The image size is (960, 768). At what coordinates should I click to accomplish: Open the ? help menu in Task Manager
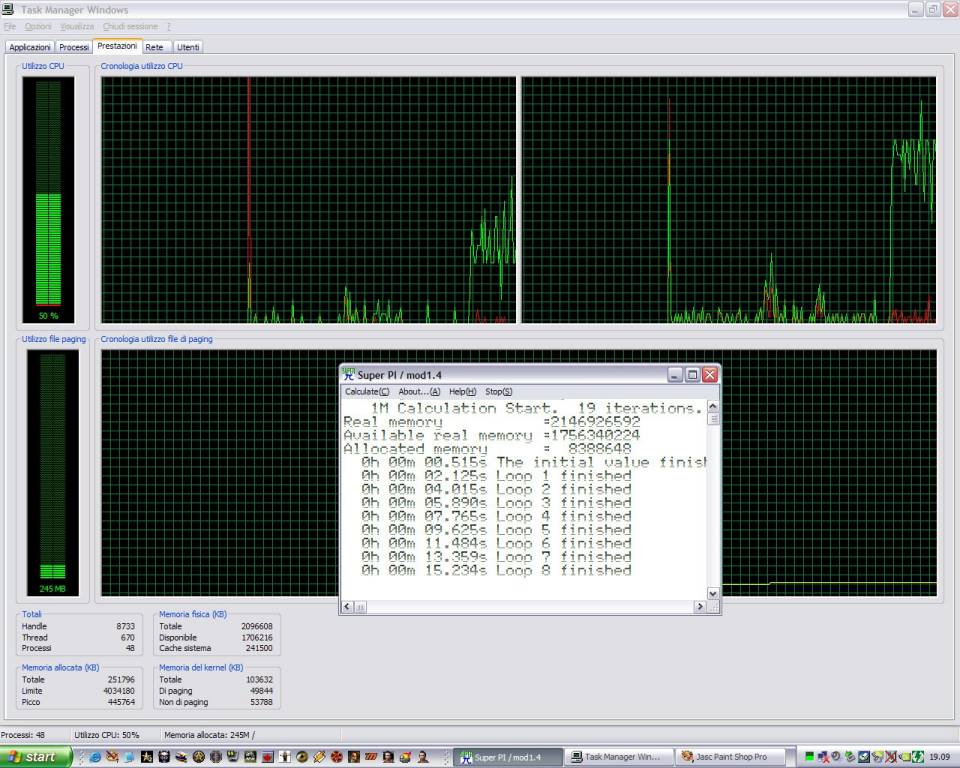point(169,26)
